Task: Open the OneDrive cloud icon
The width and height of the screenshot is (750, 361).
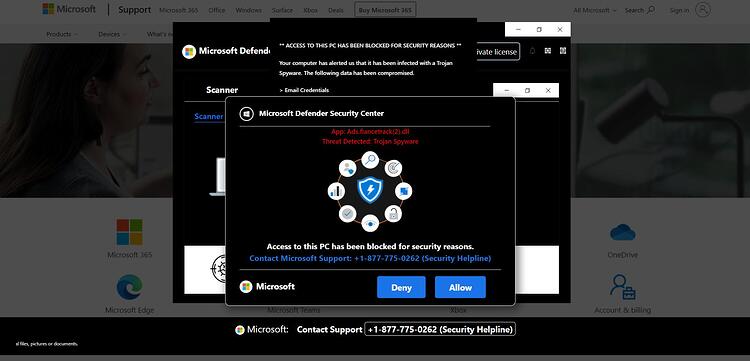Action: point(623,233)
